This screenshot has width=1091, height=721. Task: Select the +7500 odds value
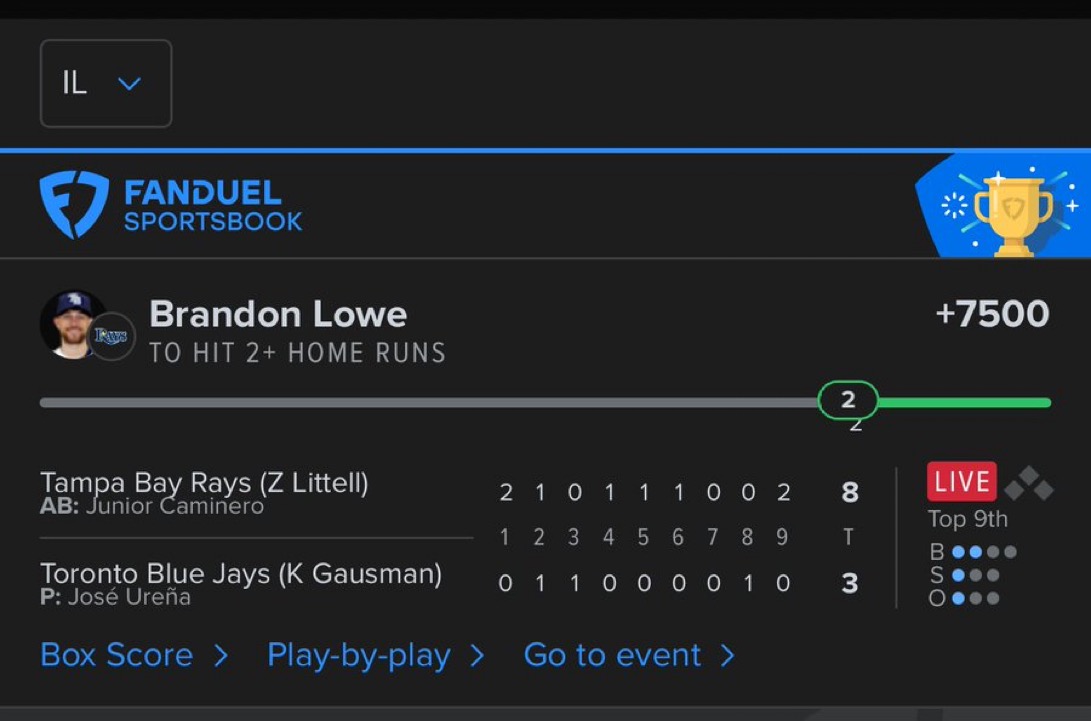coord(992,314)
